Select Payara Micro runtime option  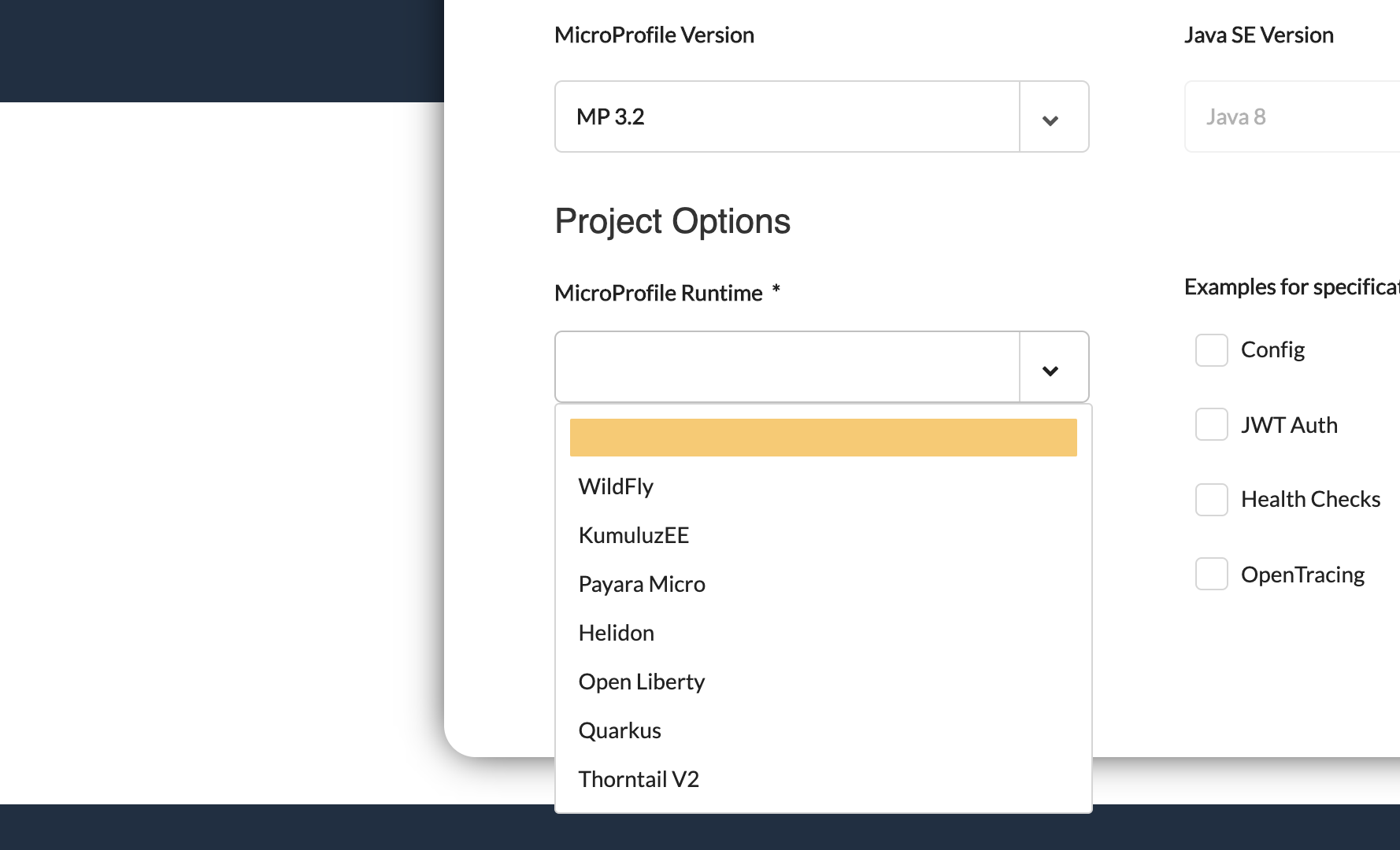click(x=823, y=584)
